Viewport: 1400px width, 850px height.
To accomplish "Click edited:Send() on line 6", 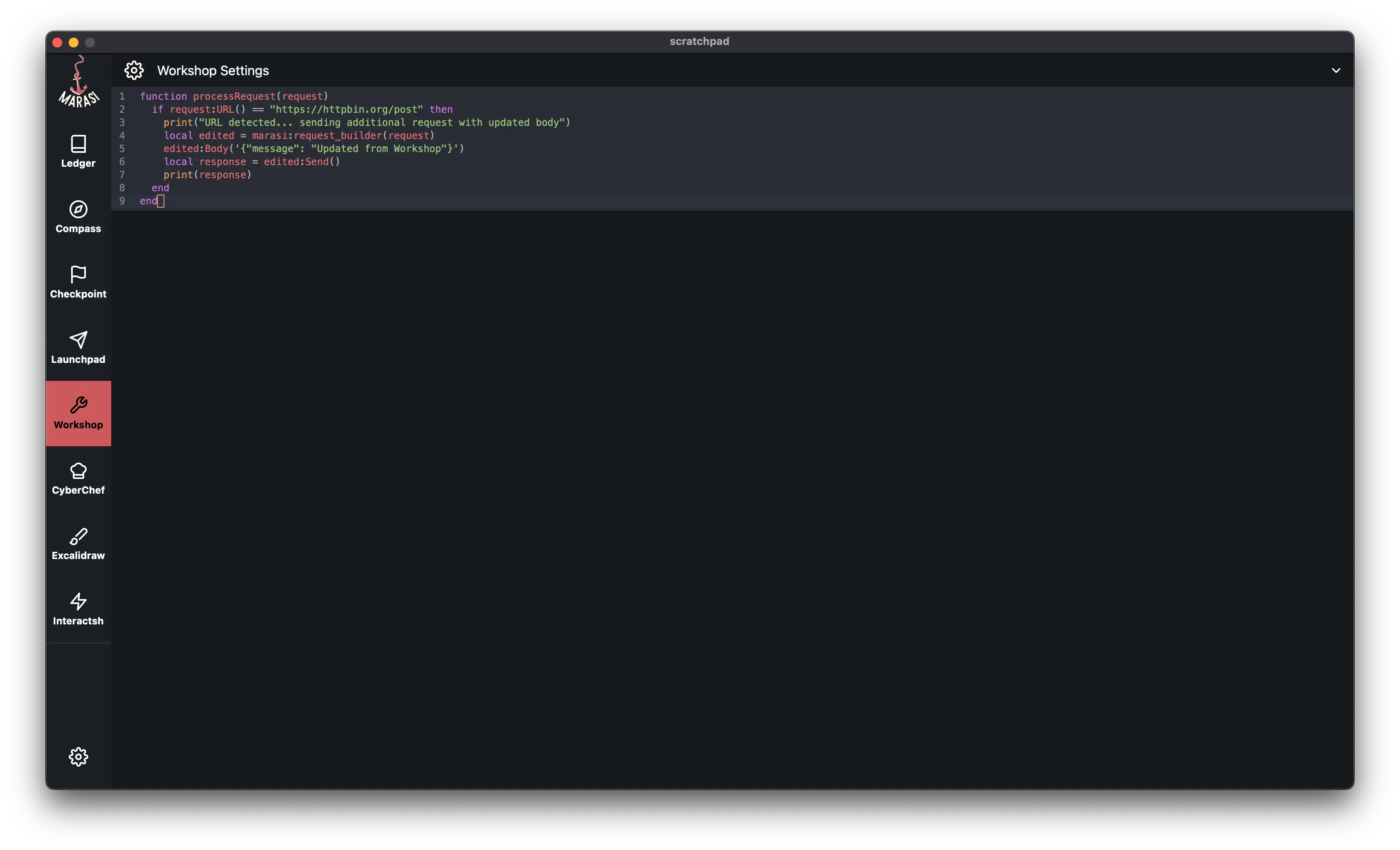I will (302, 161).
